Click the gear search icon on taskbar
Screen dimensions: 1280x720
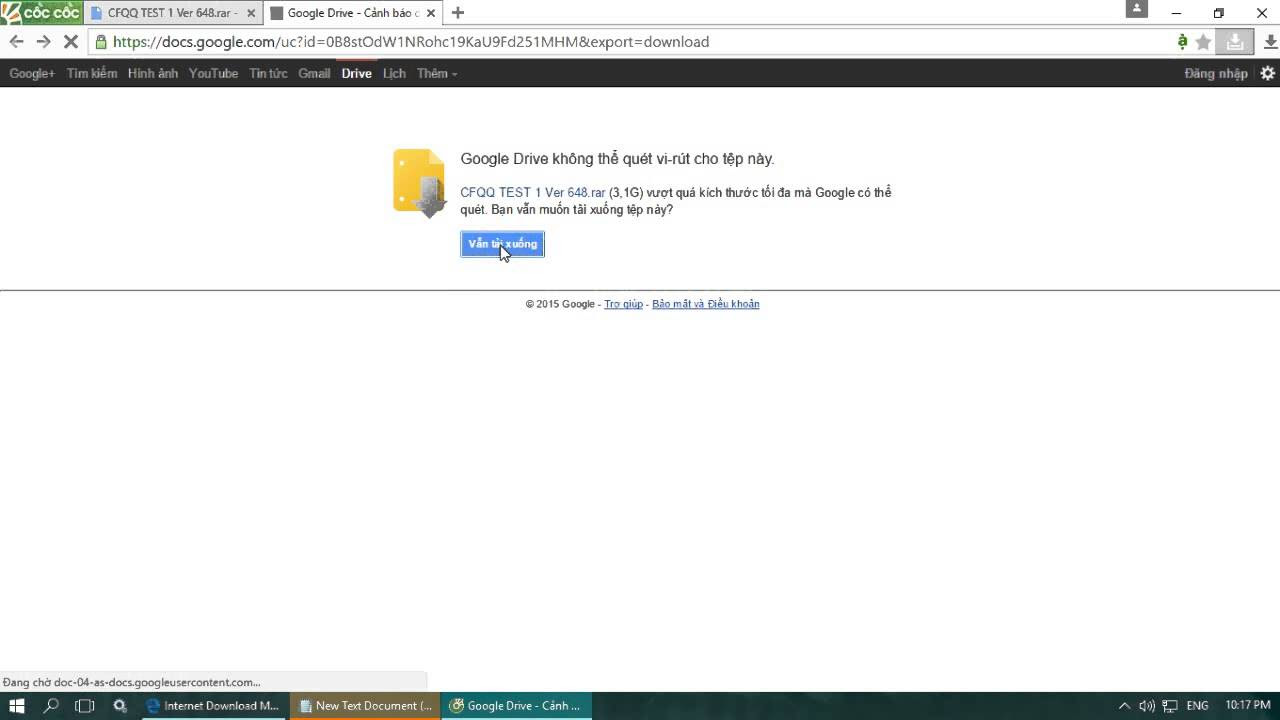pos(120,706)
